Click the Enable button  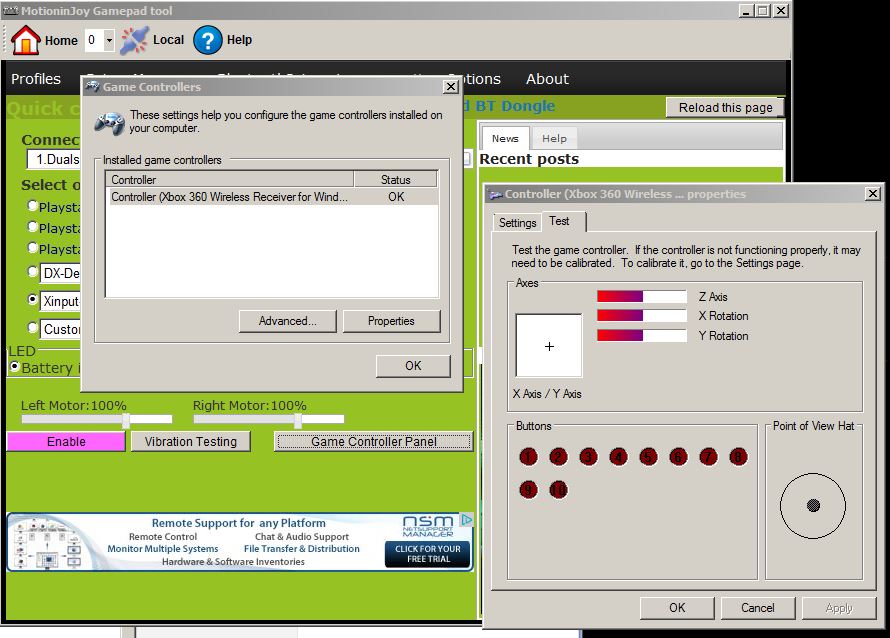pos(66,442)
